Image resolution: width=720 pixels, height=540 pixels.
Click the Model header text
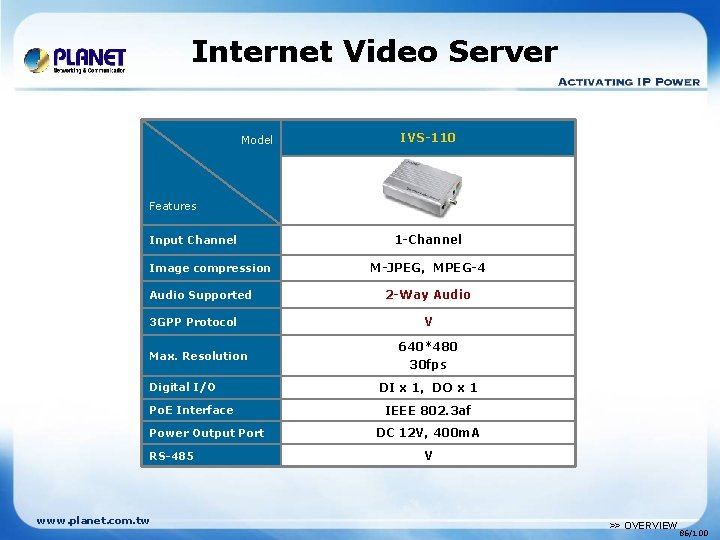coord(257,140)
